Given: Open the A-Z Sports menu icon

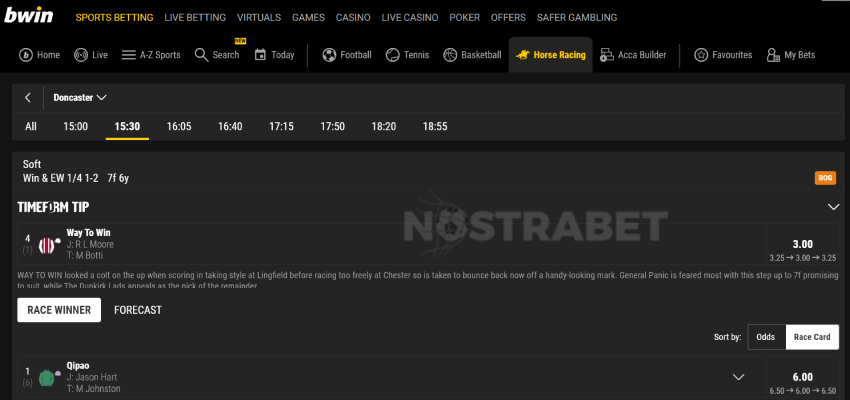Looking at the screenshot, I should point(128,55).
